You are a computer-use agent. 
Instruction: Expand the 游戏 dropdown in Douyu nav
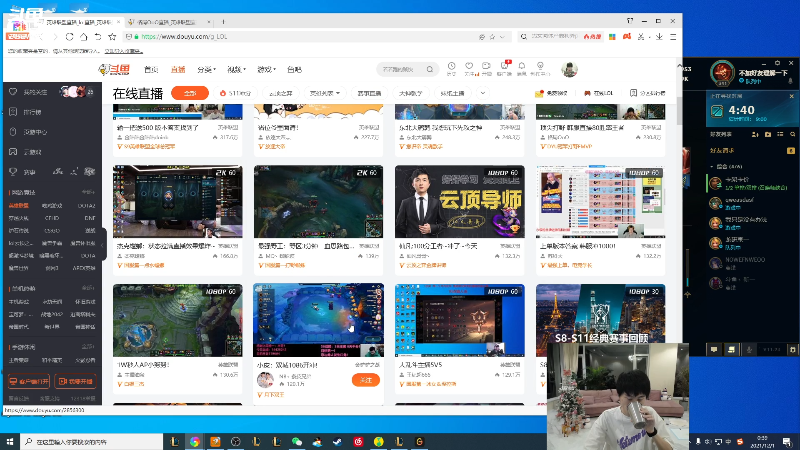pyautogui.click(x=267, y=69)
